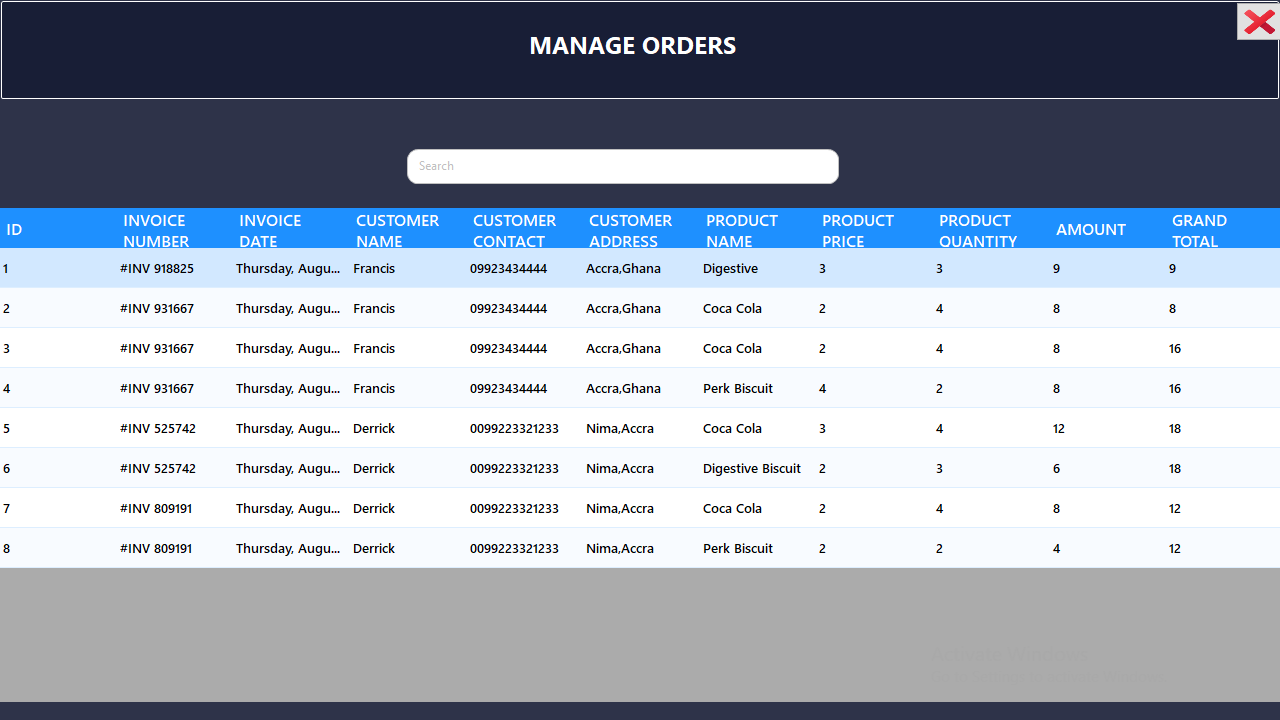Viewport: 1280px width, 720px height.
Task: Click the INVOICE NUMBER column header
Action: (x=155, y=229)
